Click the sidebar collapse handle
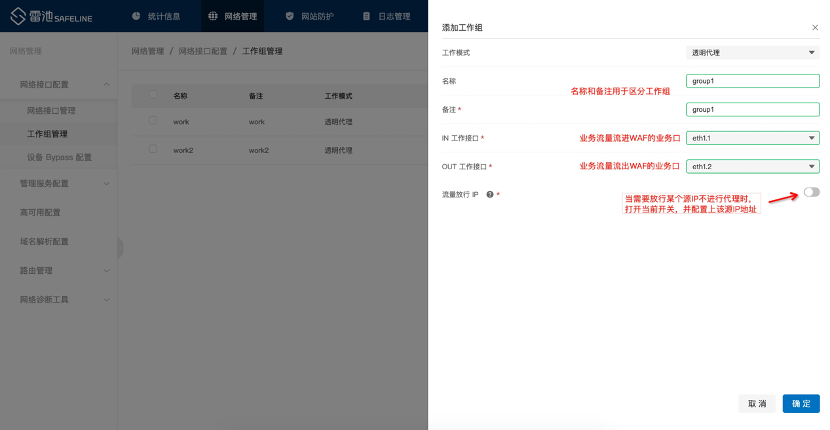 coord(120,248)
